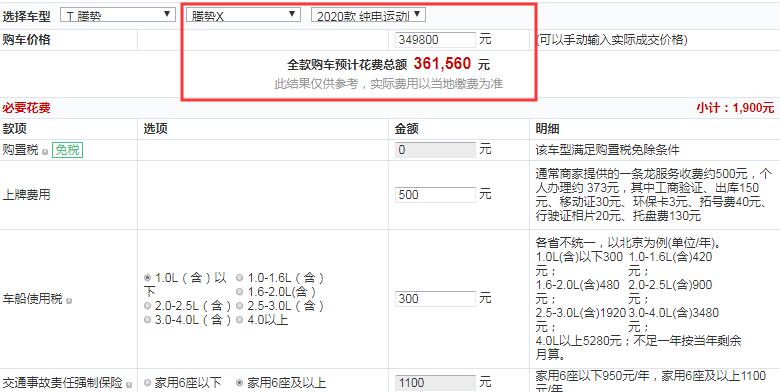The width and height of the screenshot is (780, 392).
Task: Click the red 必要花费 section heading
Action: click(26, 108)
